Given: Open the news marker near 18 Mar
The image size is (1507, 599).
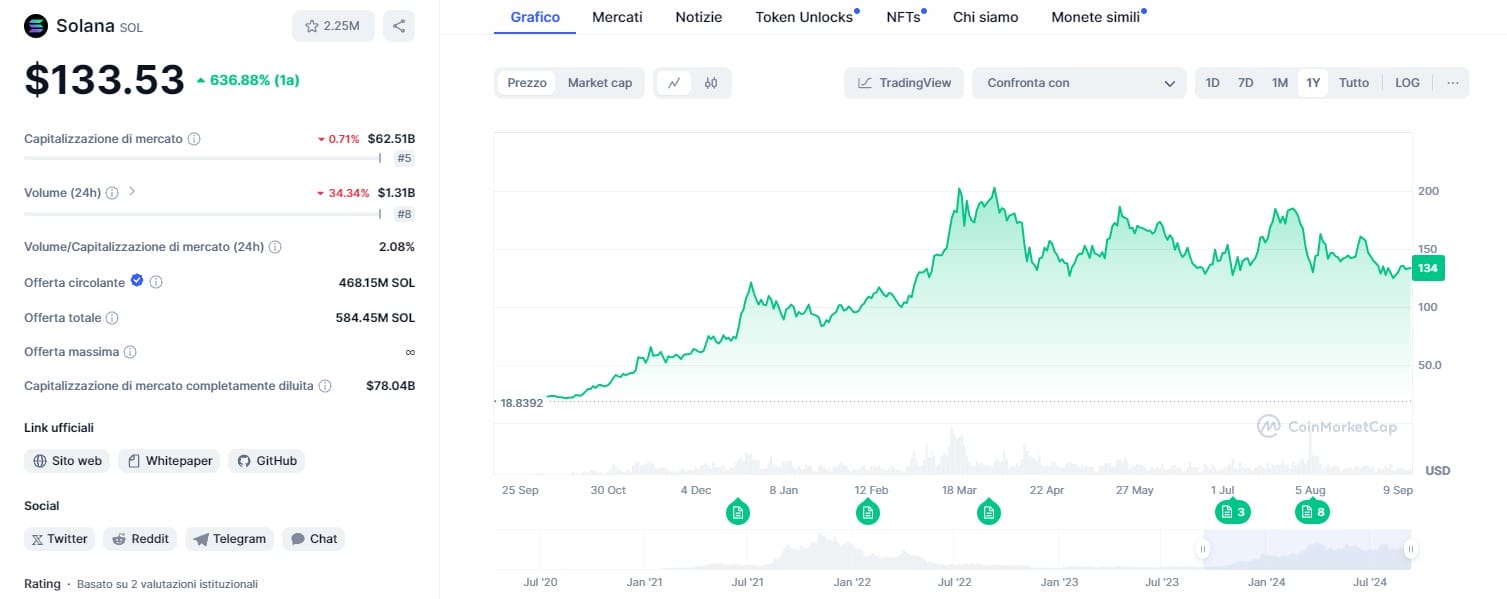Looking at the screenshot, I should pyautogui.click(x=988, y=512).
